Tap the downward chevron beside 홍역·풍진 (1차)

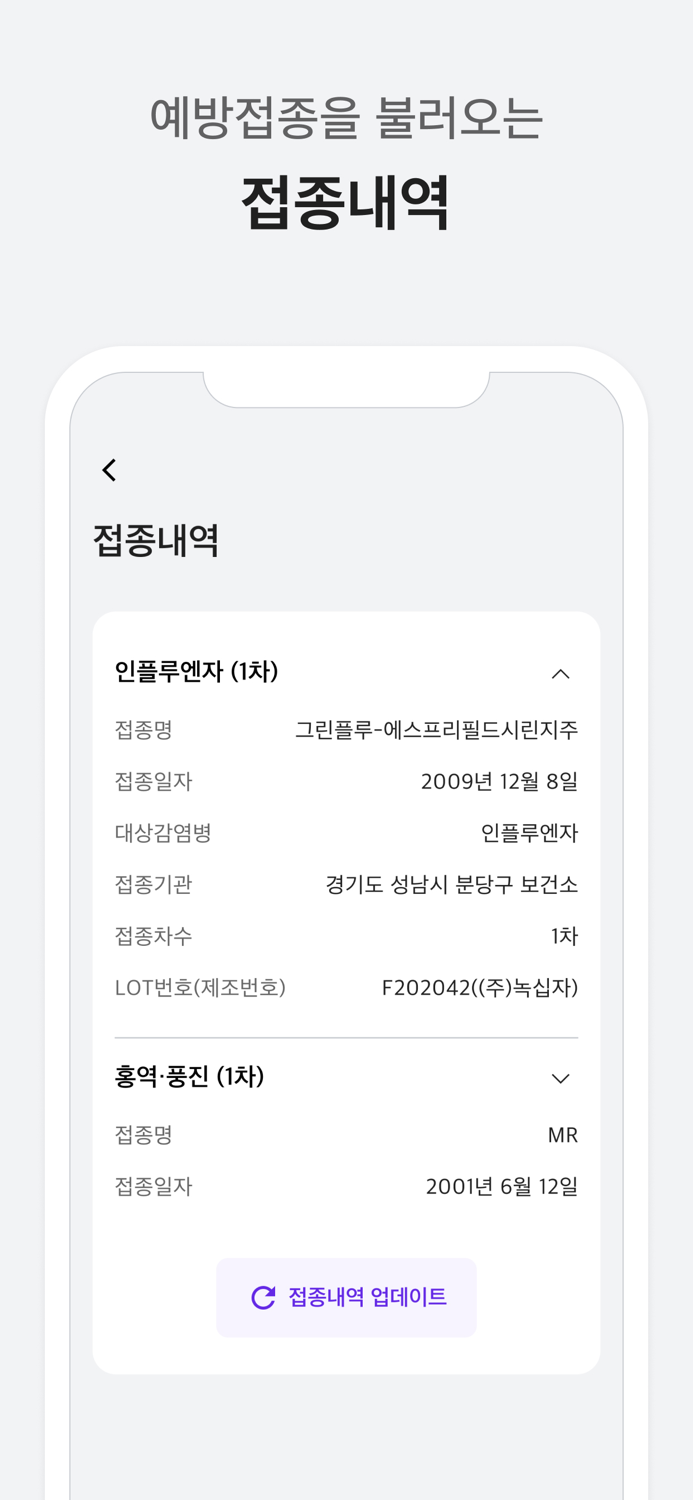click(562, 1078)
